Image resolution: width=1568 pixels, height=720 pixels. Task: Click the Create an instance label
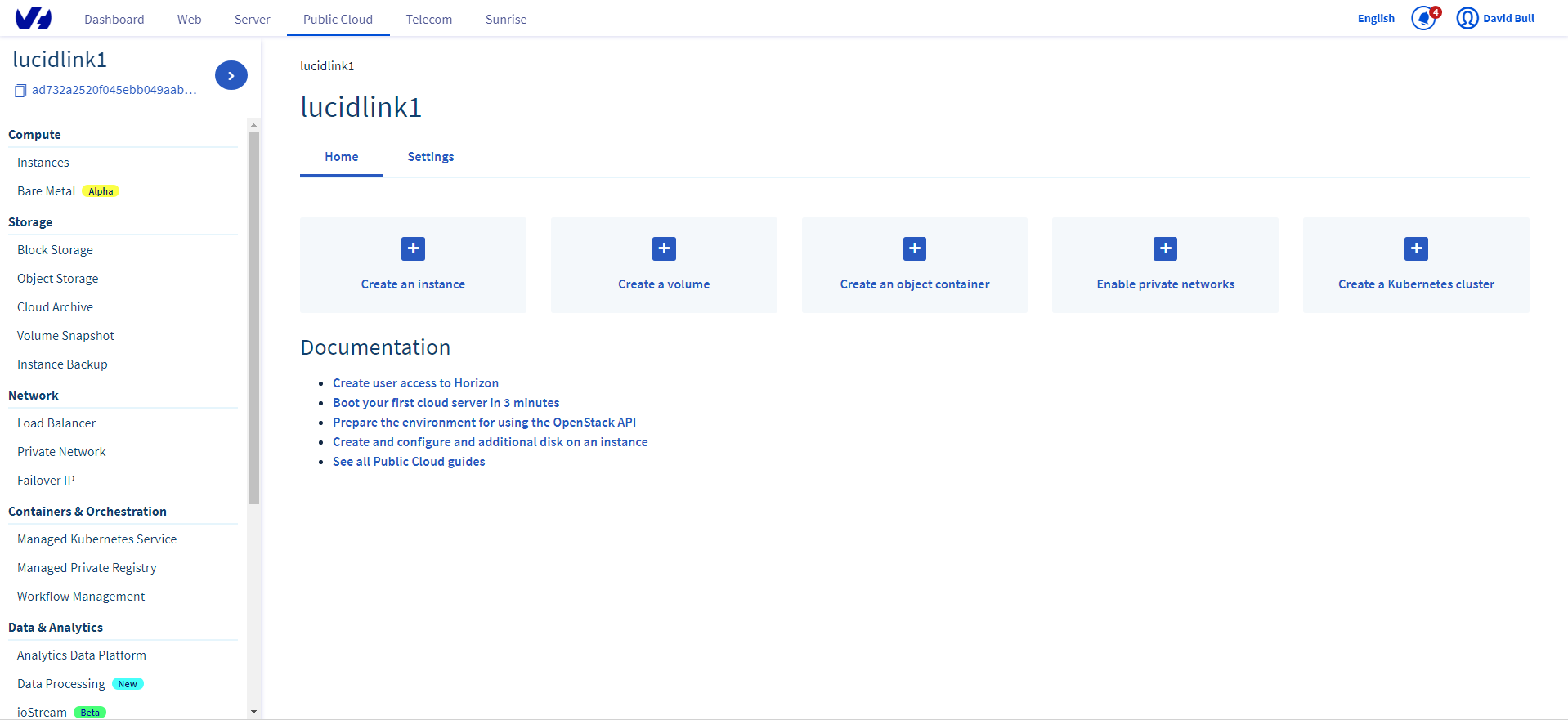click(413, 284)
